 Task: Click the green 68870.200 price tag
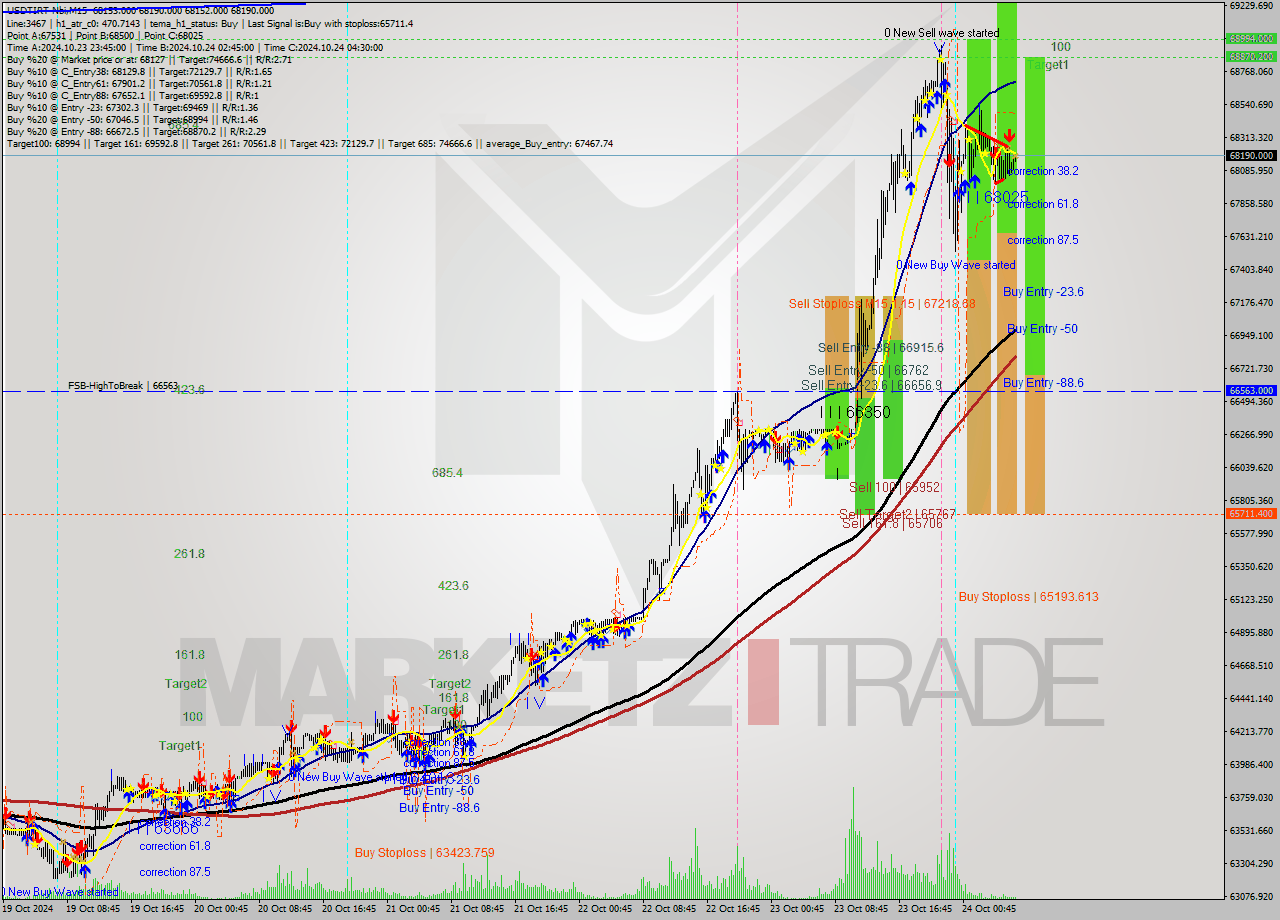coord(1250,56)
